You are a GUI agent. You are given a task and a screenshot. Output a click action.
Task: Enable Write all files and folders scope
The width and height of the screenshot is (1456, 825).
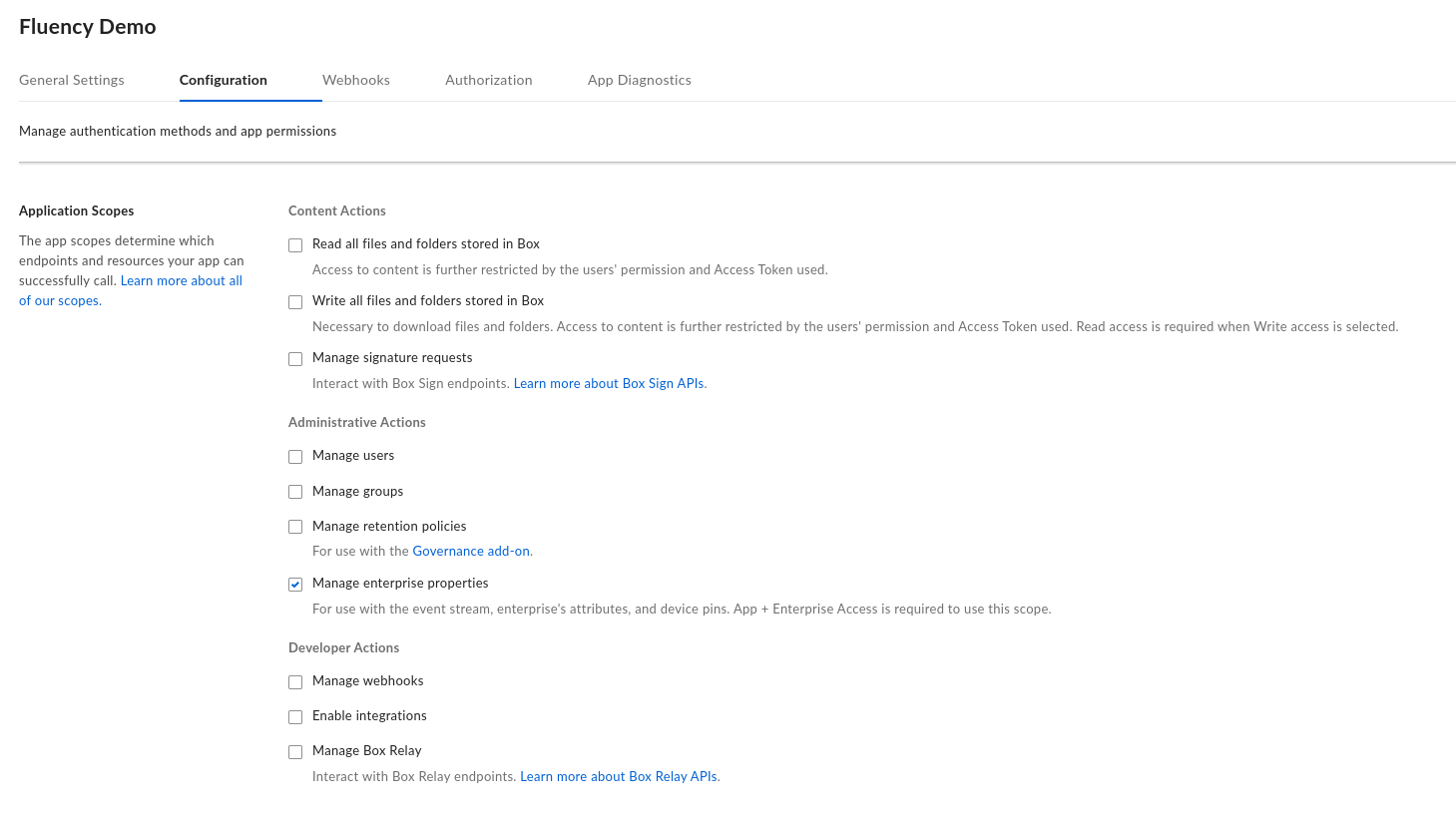[x=295, y=302]
